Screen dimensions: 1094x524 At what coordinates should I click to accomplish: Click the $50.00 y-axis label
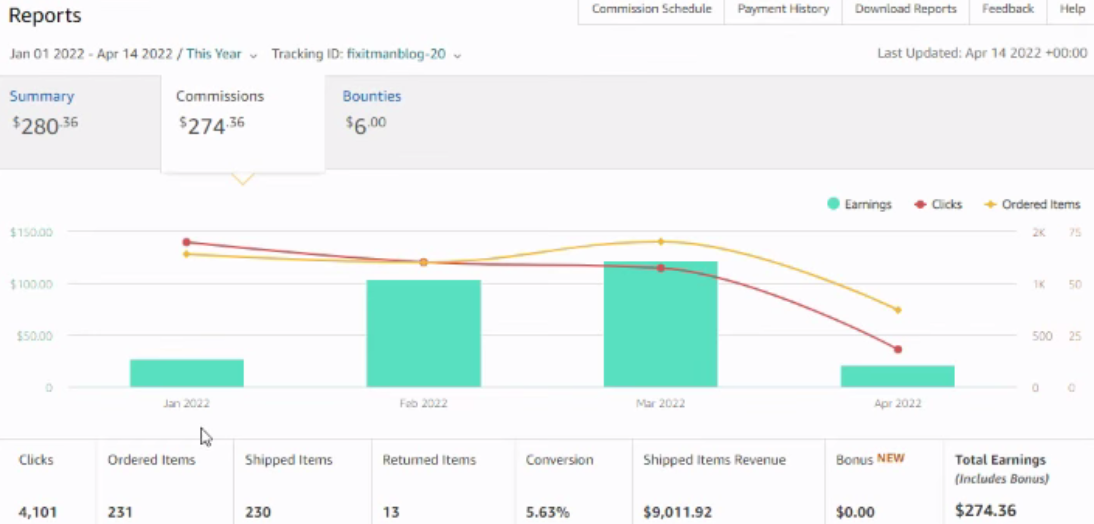tap(34, 336)
